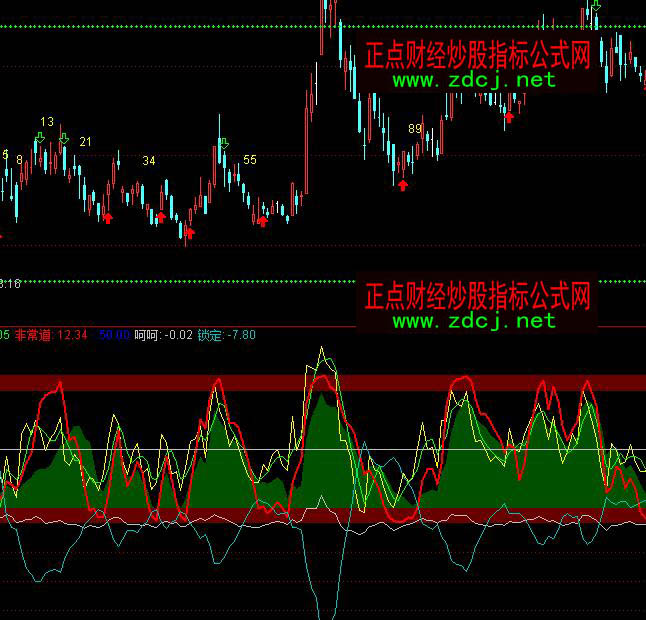The width and height of the screenshot is (646, 620).
Task: Click the Fibonacci marker labeled 34
Action: [149, 161]
